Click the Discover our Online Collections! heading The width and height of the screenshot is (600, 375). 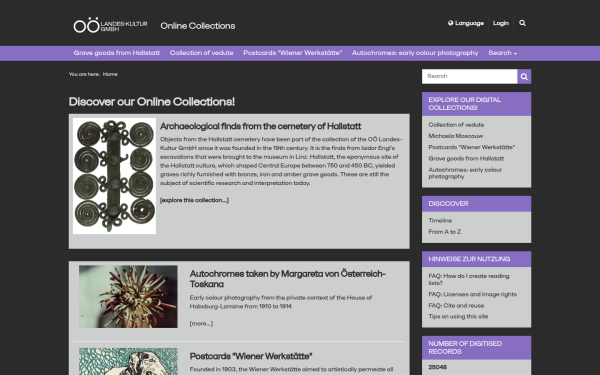pos(152,102)
